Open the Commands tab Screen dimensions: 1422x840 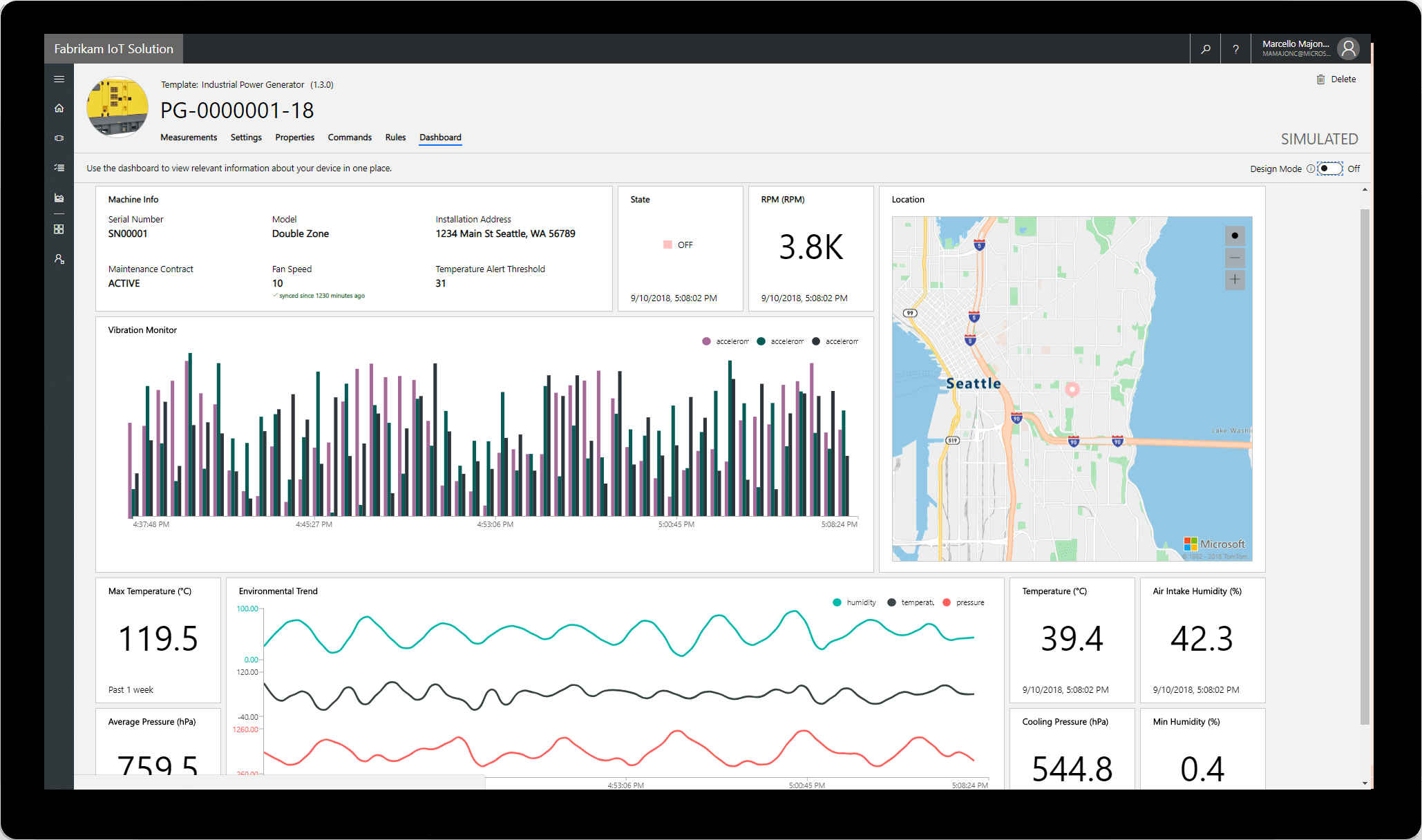click(350, 137)
